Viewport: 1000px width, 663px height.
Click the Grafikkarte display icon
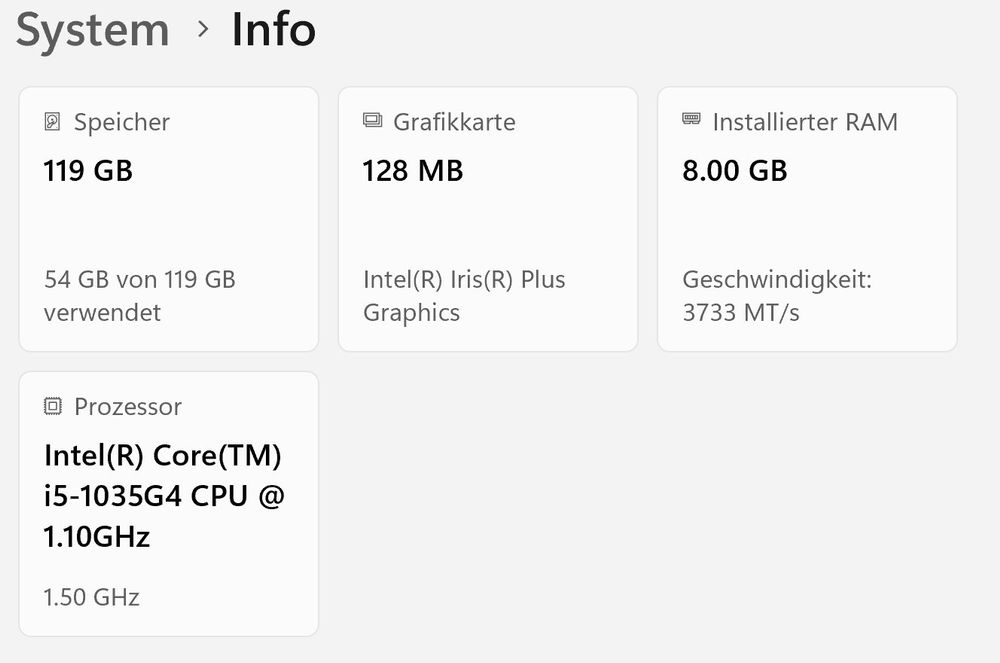tap(372, 120)
